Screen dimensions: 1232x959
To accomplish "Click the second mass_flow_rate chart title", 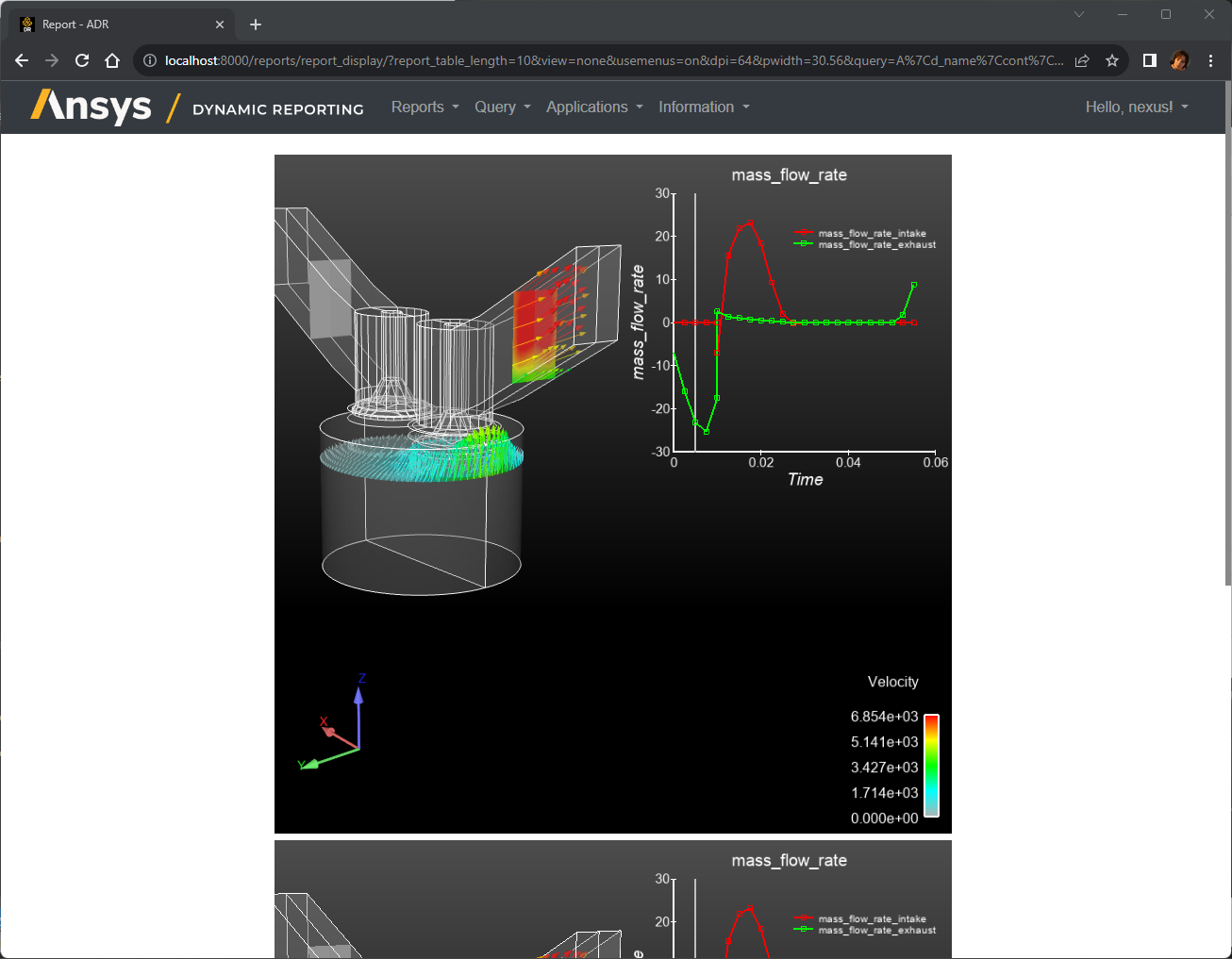I will 790,860.
